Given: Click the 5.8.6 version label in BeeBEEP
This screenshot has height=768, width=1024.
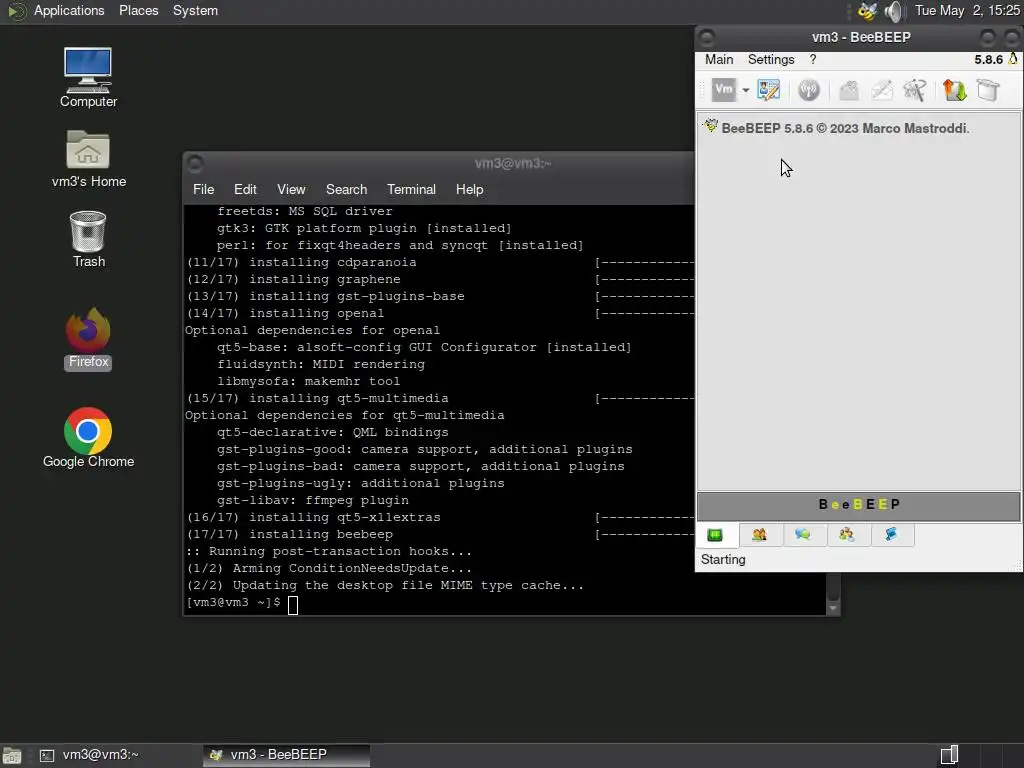Looking at the screenshot, I should (988, 59).
